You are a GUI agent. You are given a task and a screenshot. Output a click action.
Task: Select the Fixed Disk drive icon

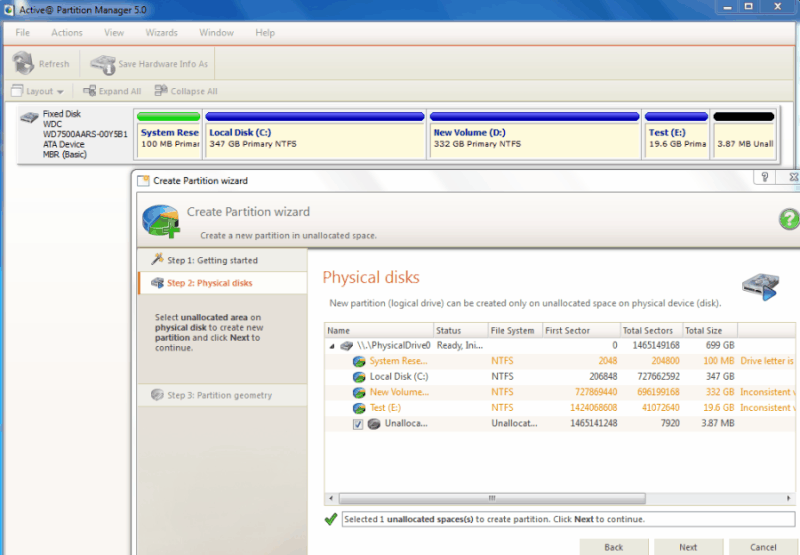coord(29,118)
